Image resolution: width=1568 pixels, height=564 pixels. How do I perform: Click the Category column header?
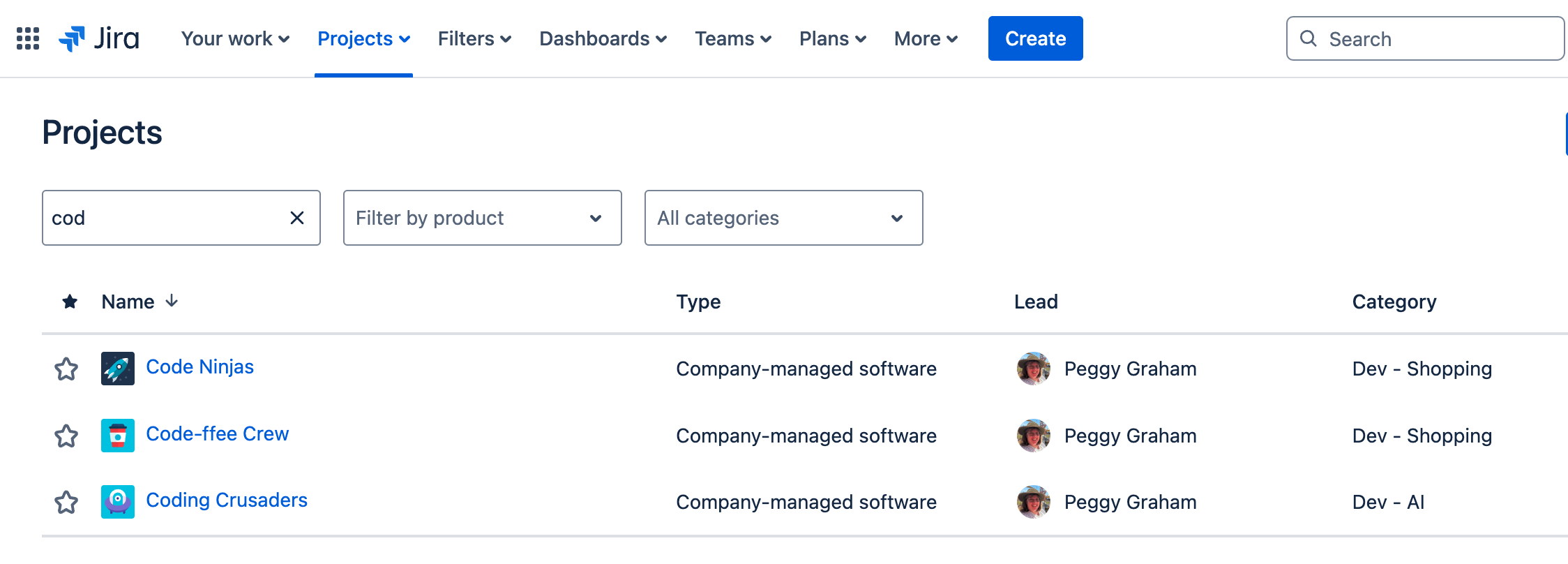[1394, 302]
